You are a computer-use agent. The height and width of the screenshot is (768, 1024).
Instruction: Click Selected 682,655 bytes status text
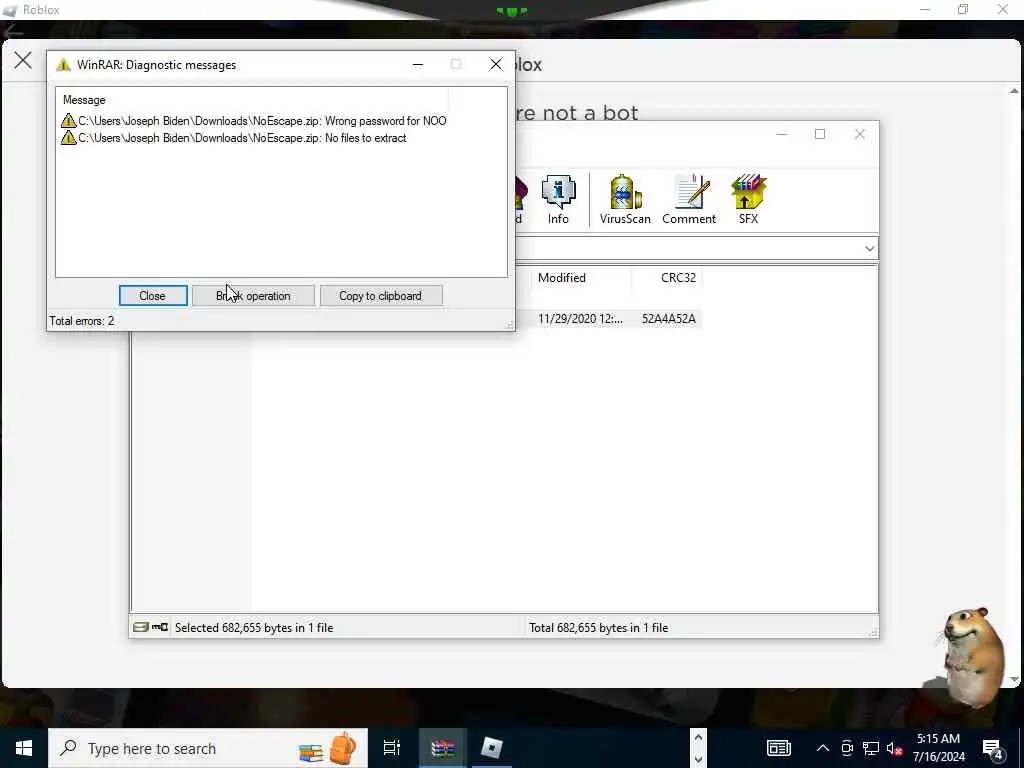(254, 628)
